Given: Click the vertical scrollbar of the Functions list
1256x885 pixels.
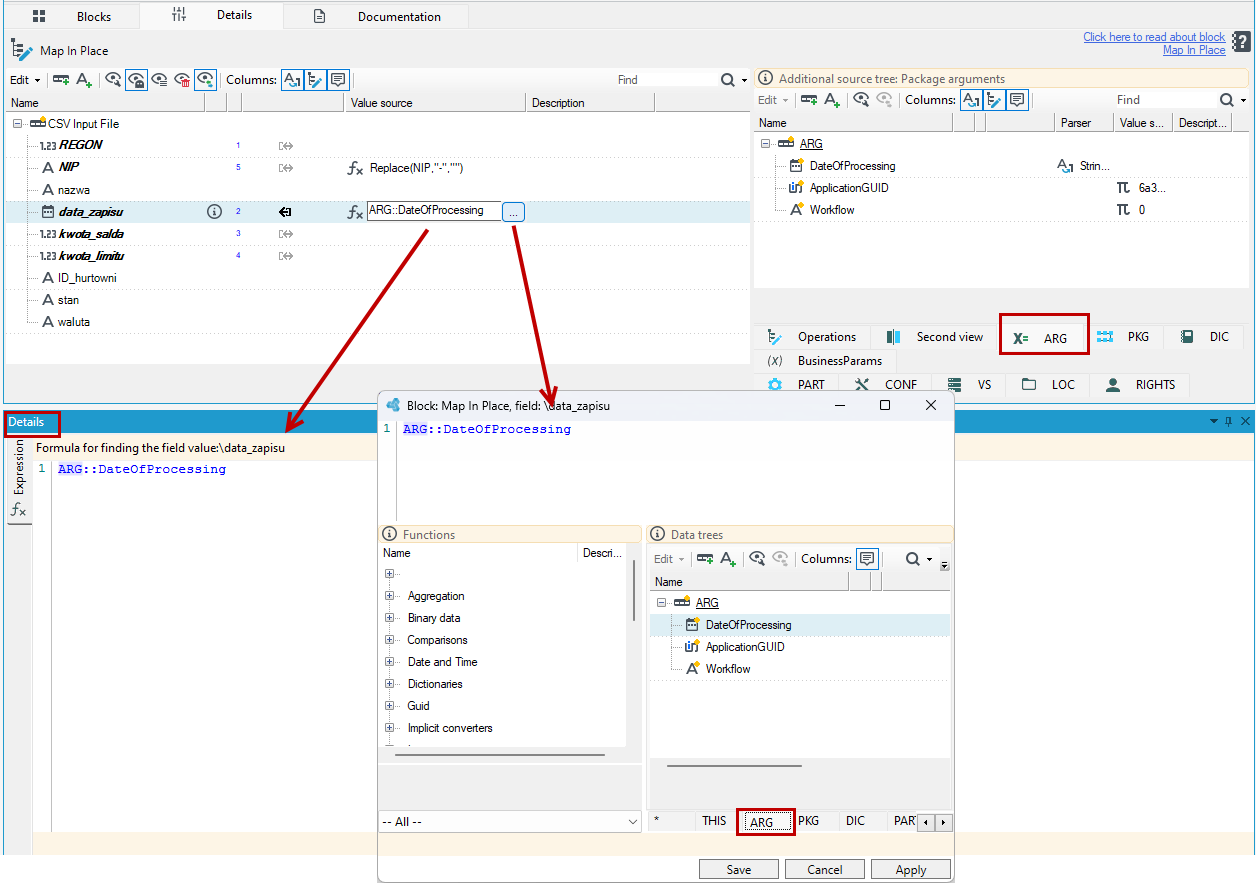Looking at the screenshot, I should tap(634, 590).
